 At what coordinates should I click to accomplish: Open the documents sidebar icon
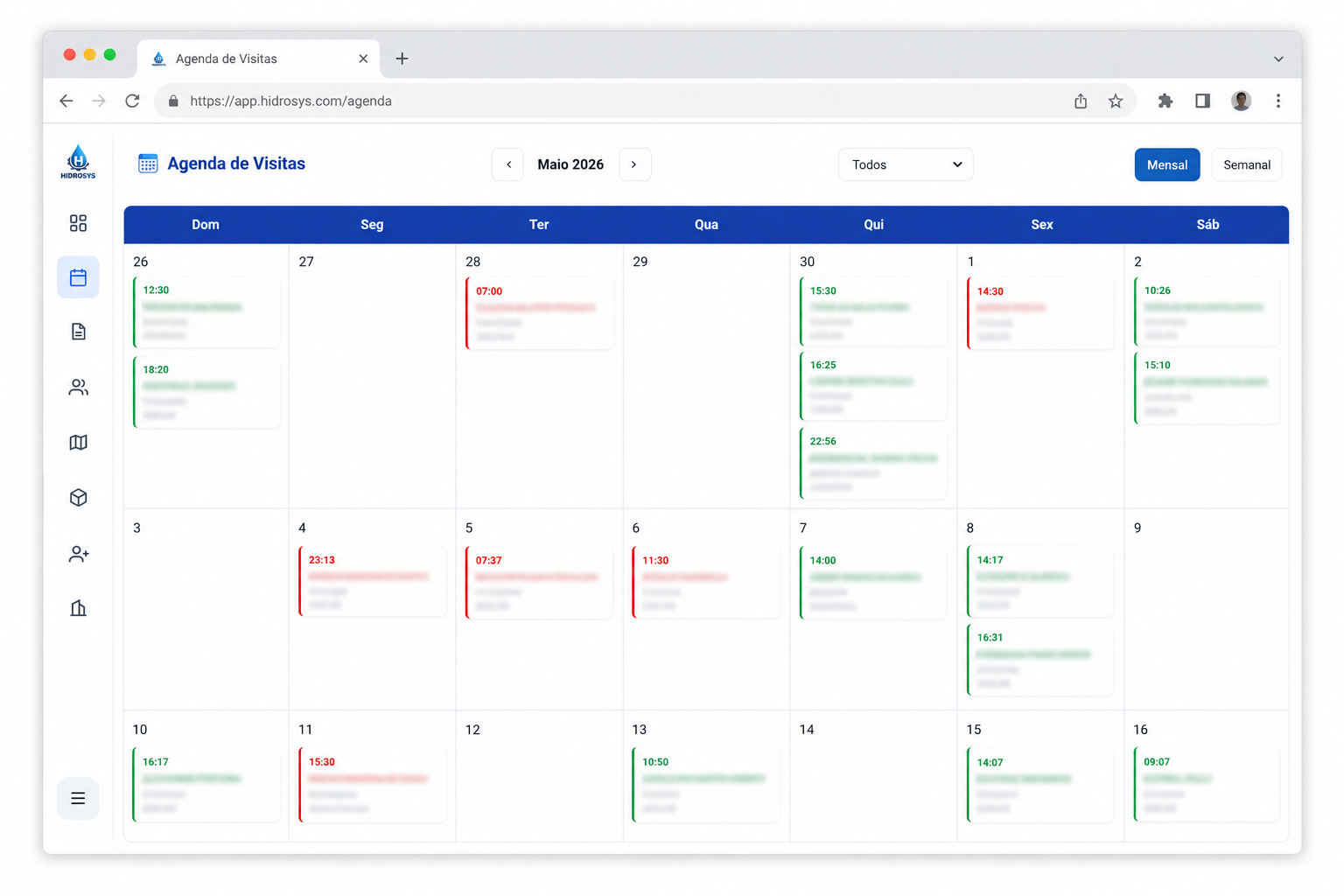coord(78,332)
